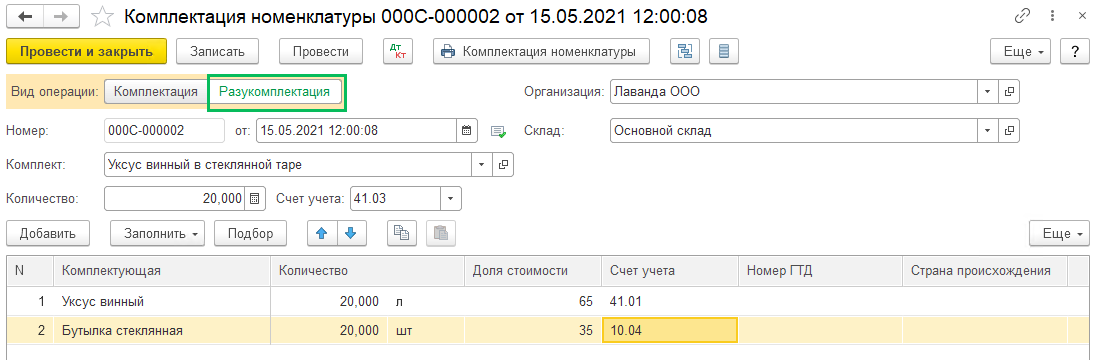The image size is (1105, 360).
Task: Copy selected rows icon in table toolbar
Action: pos(402,233)
